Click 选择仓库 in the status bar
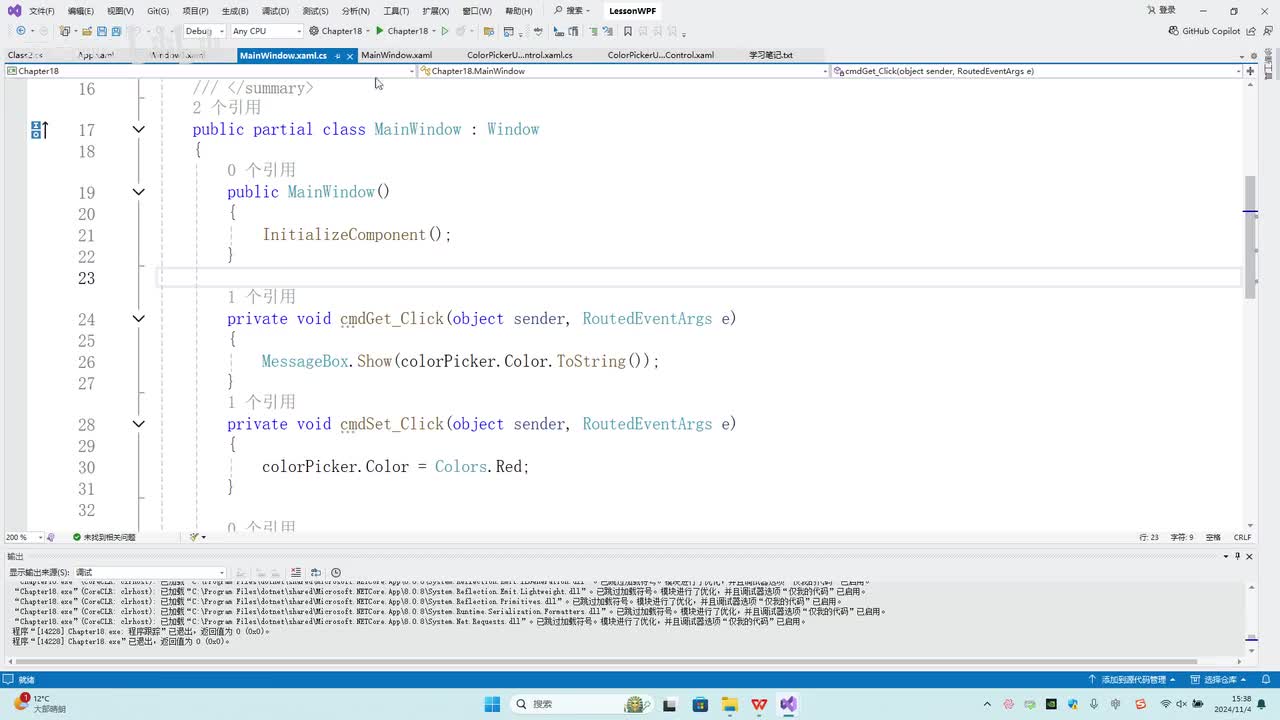The image size is (1280, 720). (1219, 680)
